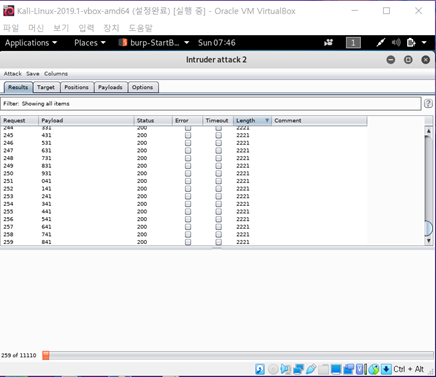Click the attack progress bar
This screenshot has width=436, height=377.
238,355
